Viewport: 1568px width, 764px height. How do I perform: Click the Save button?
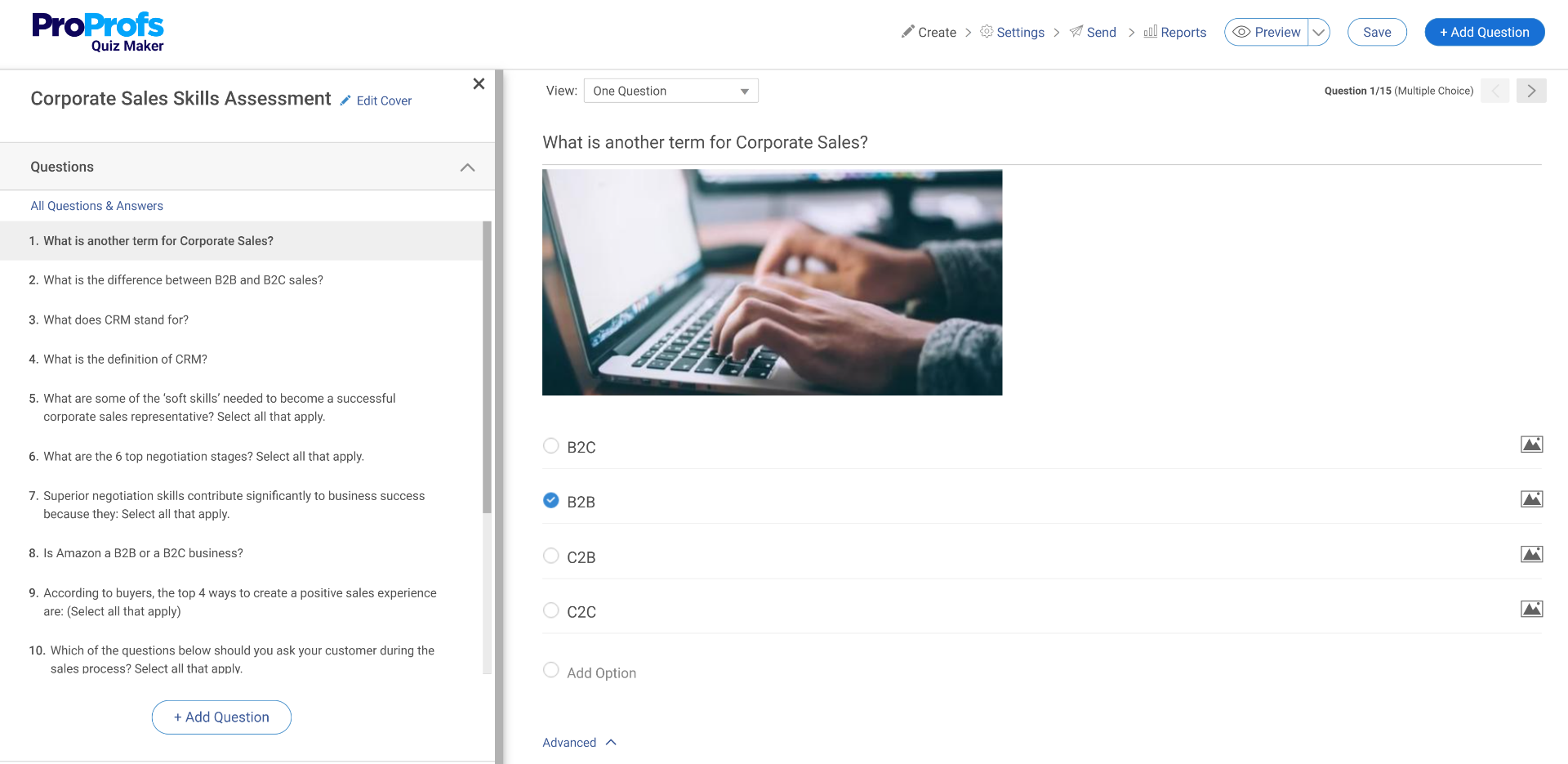pos(1376,33)
